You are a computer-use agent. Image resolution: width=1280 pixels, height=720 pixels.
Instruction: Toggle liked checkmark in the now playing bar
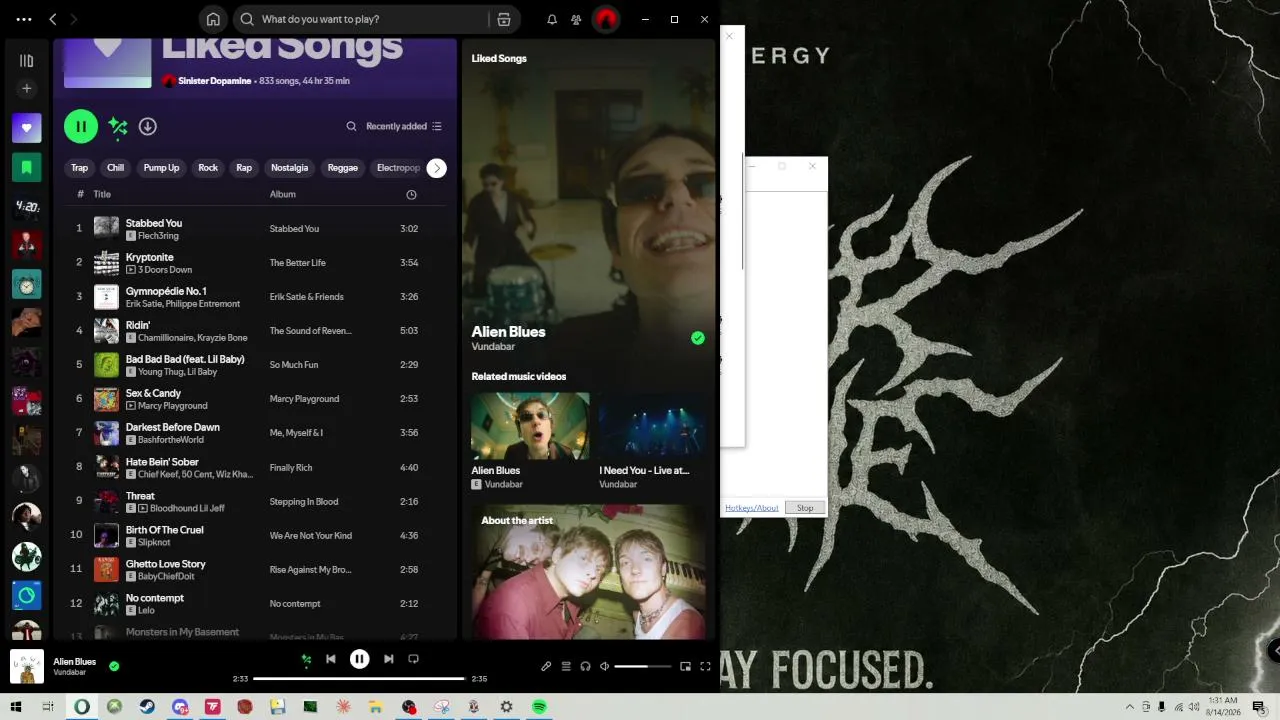click(x=114, y=666)
